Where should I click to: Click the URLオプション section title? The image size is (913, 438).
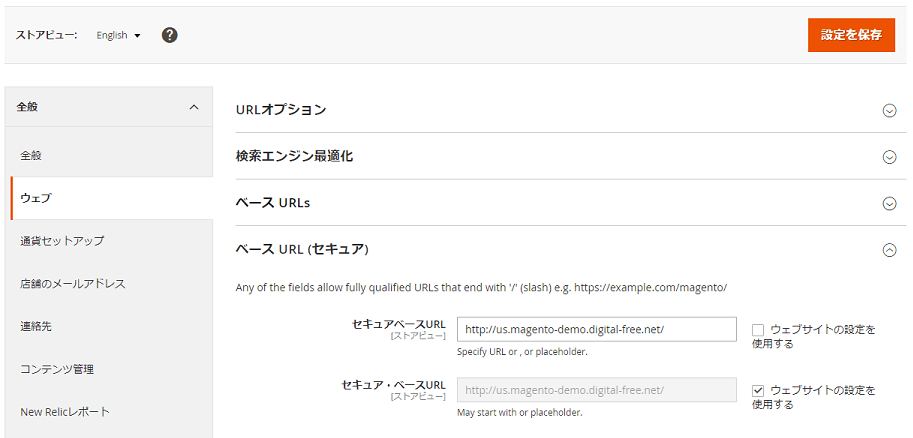281,110
